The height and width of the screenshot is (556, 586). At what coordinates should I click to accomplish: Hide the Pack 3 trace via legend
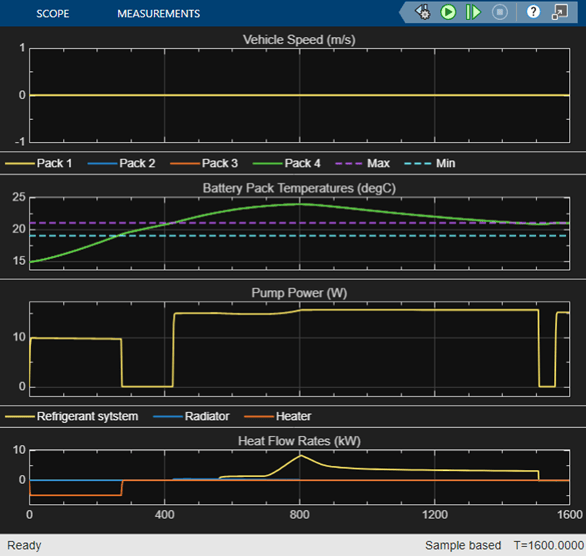click(x=204, y=163)
